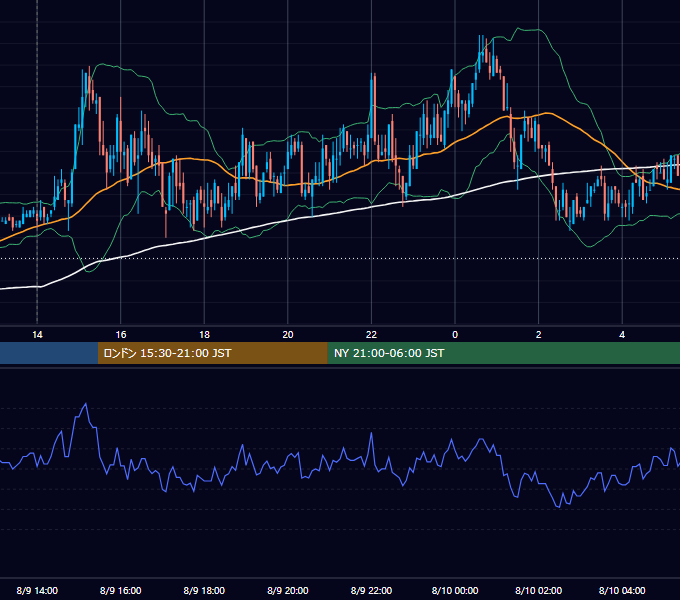Click hour label 18 on price chart axis
Image resolution: width=680 pixels, height=600 pixels.
point(204,334)
